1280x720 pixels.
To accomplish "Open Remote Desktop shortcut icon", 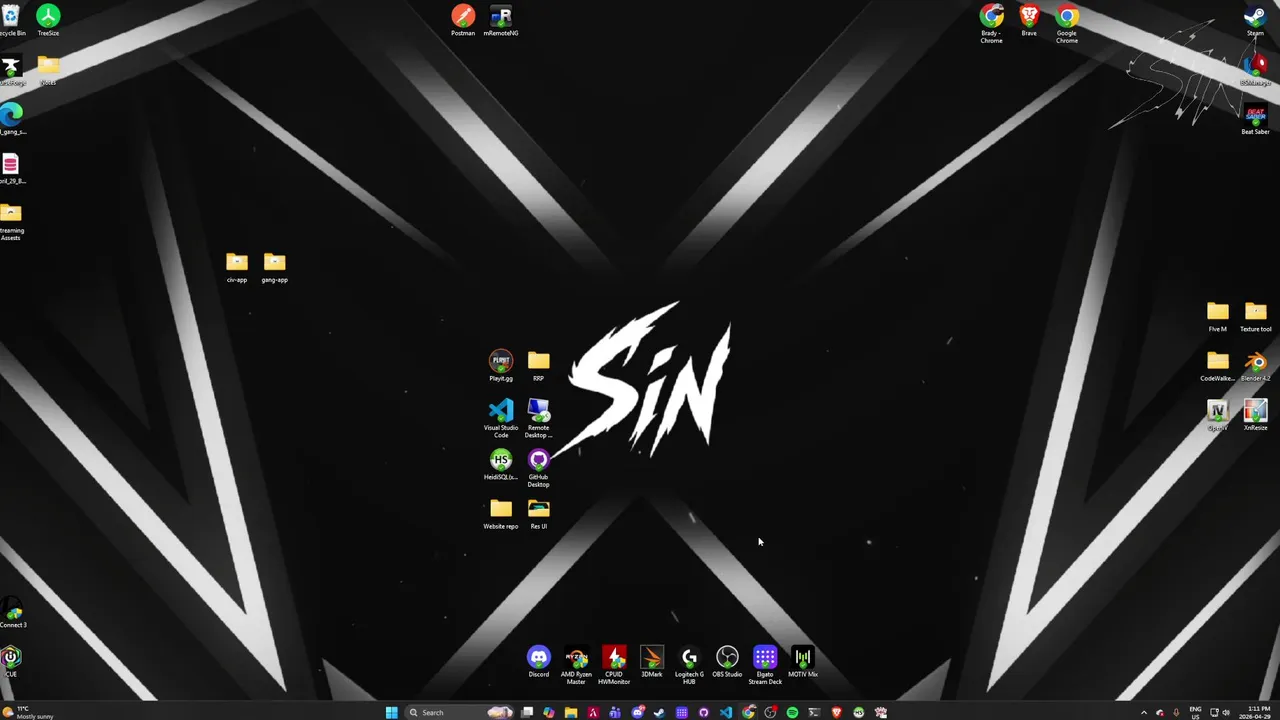I will [x=539, y=418].
